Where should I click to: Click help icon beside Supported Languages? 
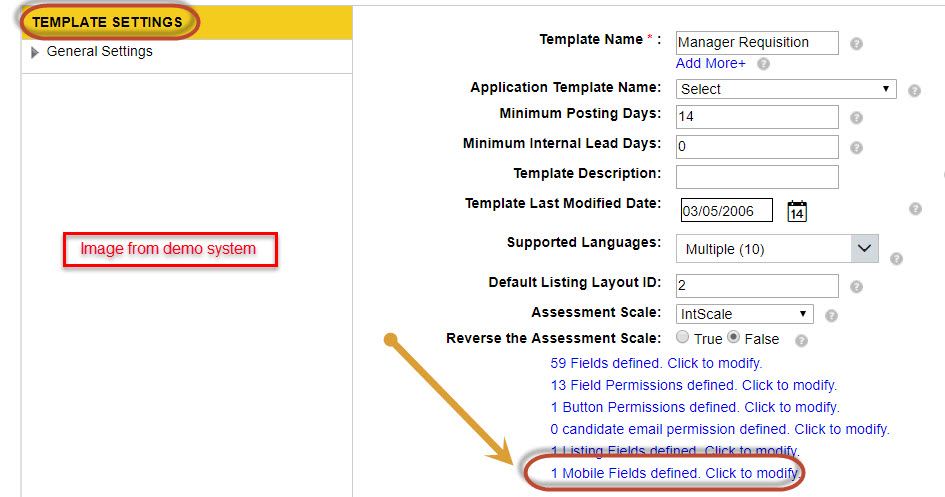point(896,258)
